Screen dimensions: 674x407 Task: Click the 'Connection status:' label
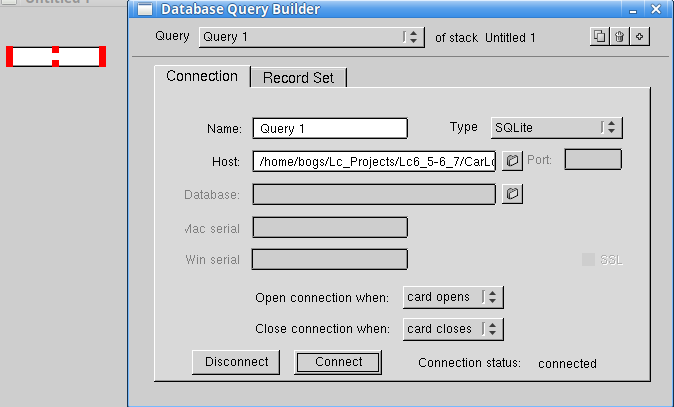(469, 363)
